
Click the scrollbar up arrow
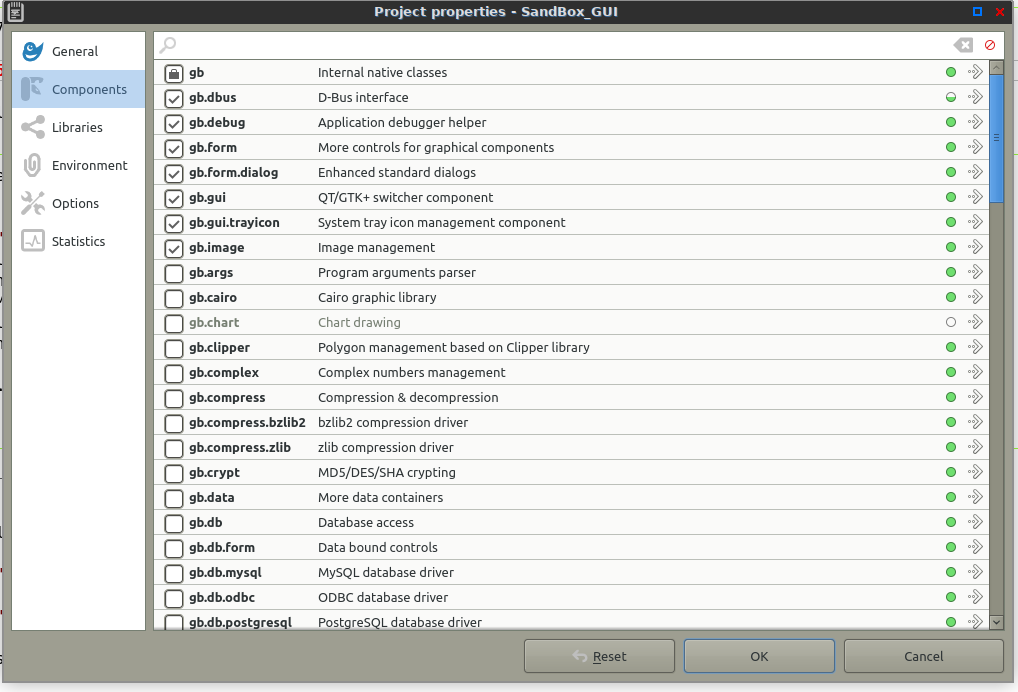click(996, 68)
